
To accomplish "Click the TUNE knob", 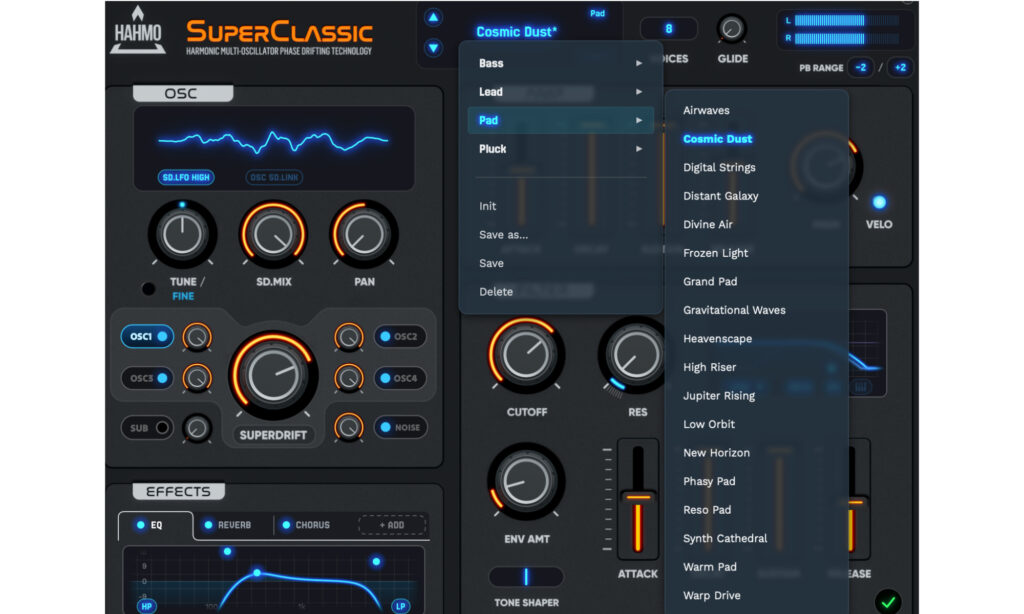I will [x=182, y=234].
